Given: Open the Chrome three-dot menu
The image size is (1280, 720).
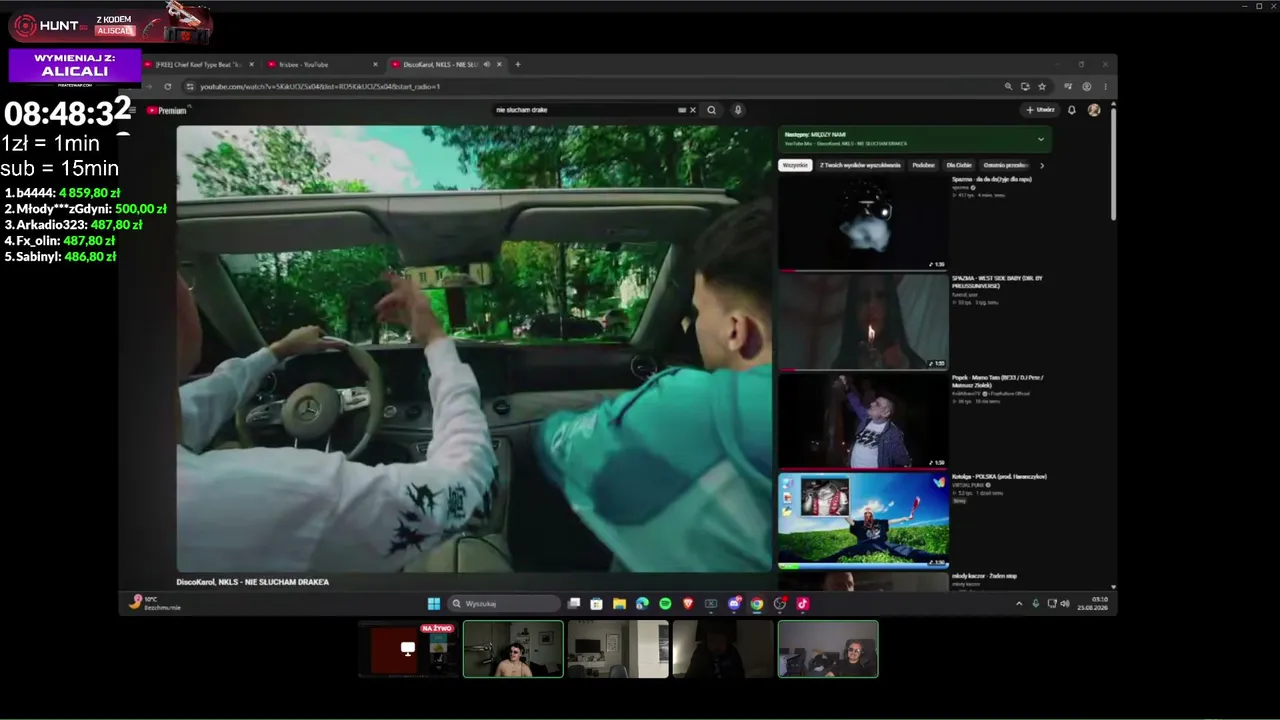Looking at the screenshot, I should tap(1105, 87).
